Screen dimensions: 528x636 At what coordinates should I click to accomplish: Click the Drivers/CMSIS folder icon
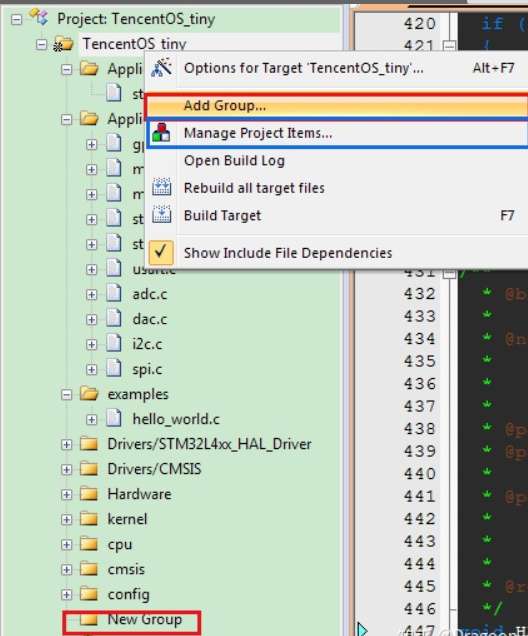(x=89, y=469)
